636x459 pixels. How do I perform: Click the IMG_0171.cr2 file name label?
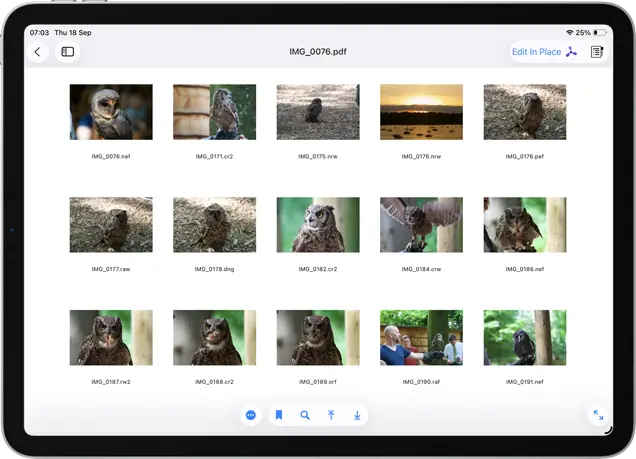pyautogui.click(x=214, y=157)
